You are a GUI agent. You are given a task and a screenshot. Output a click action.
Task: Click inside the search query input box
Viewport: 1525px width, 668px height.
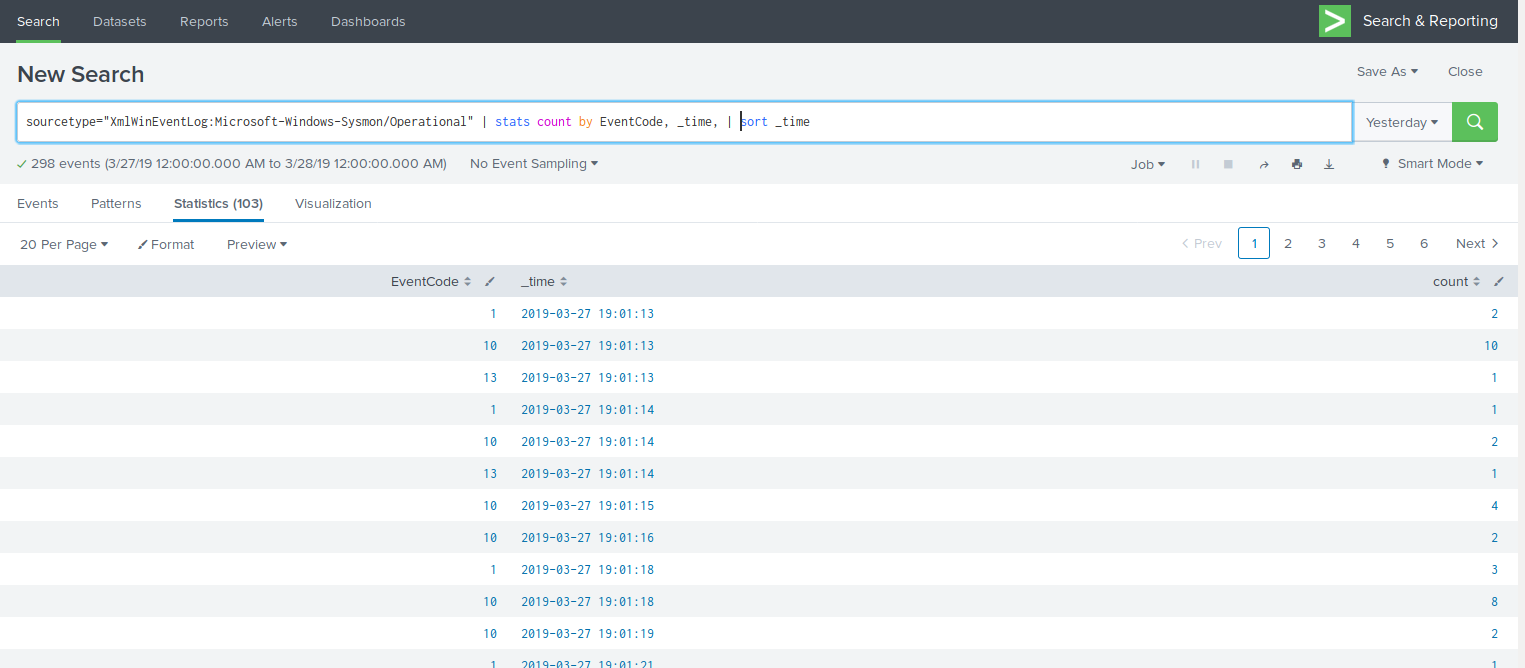pos(1000,122)
